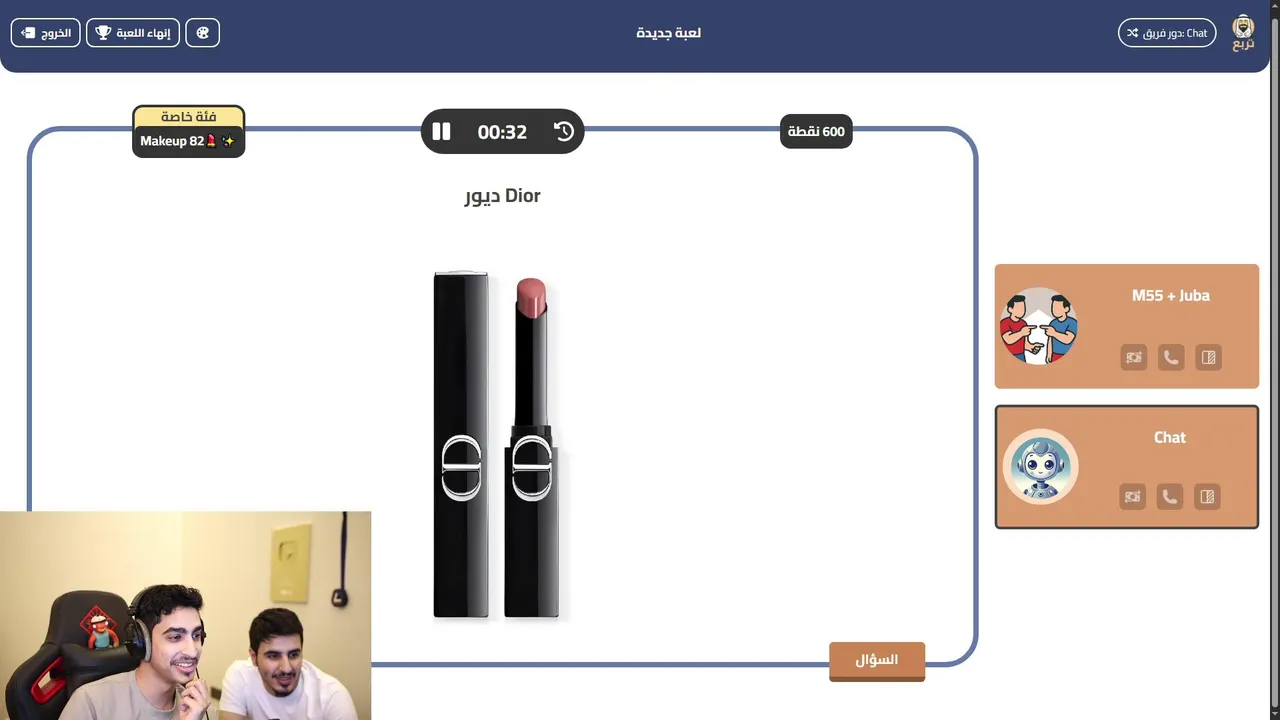1280x720 pixels.
Task: Pause the countdown timer
Action: pos(441,131)
